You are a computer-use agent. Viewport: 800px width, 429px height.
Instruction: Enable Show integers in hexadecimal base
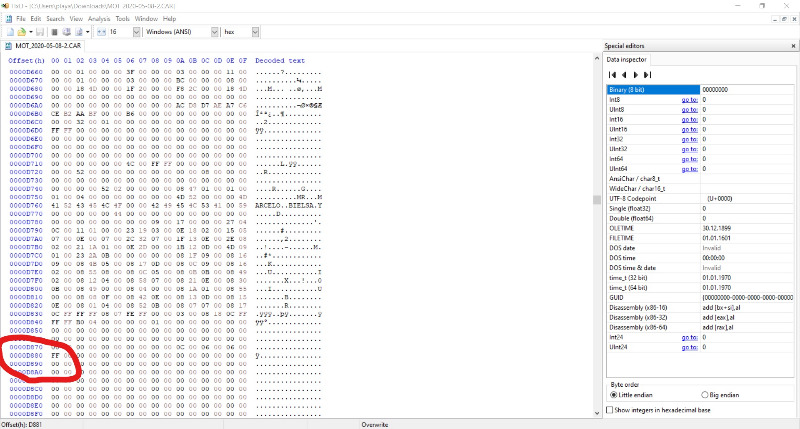pos(611,410)
